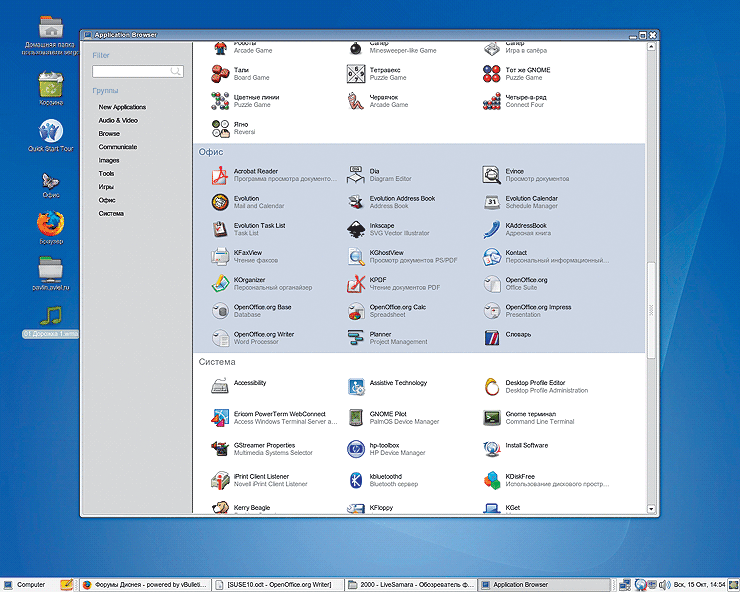Screen dimensions: 740x592
Task: Launch Evolution Task List icon
Action: point(219,229)
